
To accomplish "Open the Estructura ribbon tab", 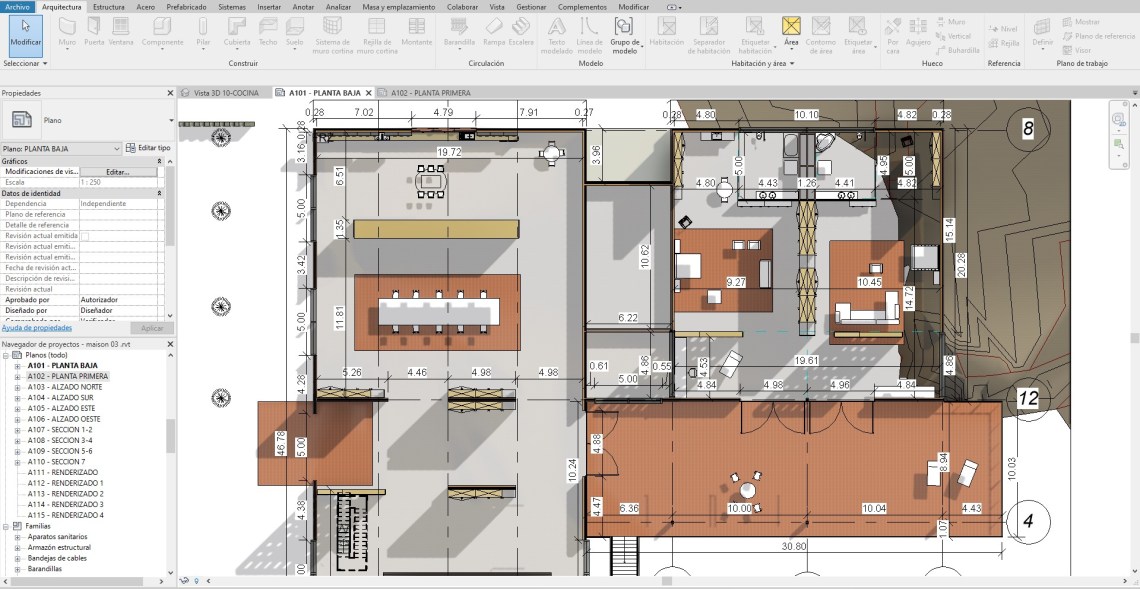I will (108, 6).
